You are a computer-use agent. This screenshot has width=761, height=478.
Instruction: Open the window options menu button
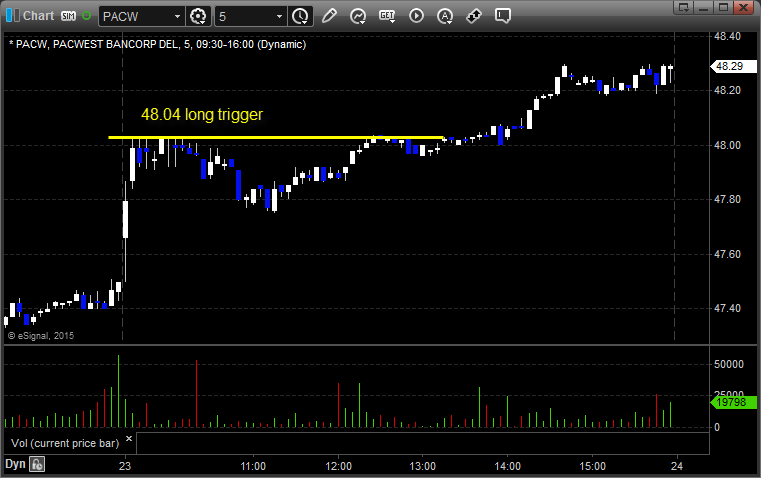coord(683,7)
